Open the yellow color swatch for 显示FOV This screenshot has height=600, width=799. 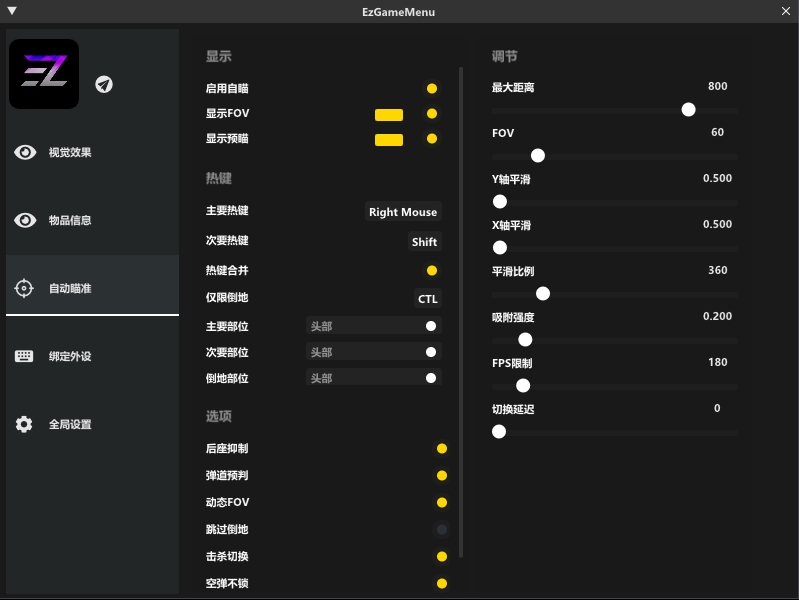click(389, 114)
